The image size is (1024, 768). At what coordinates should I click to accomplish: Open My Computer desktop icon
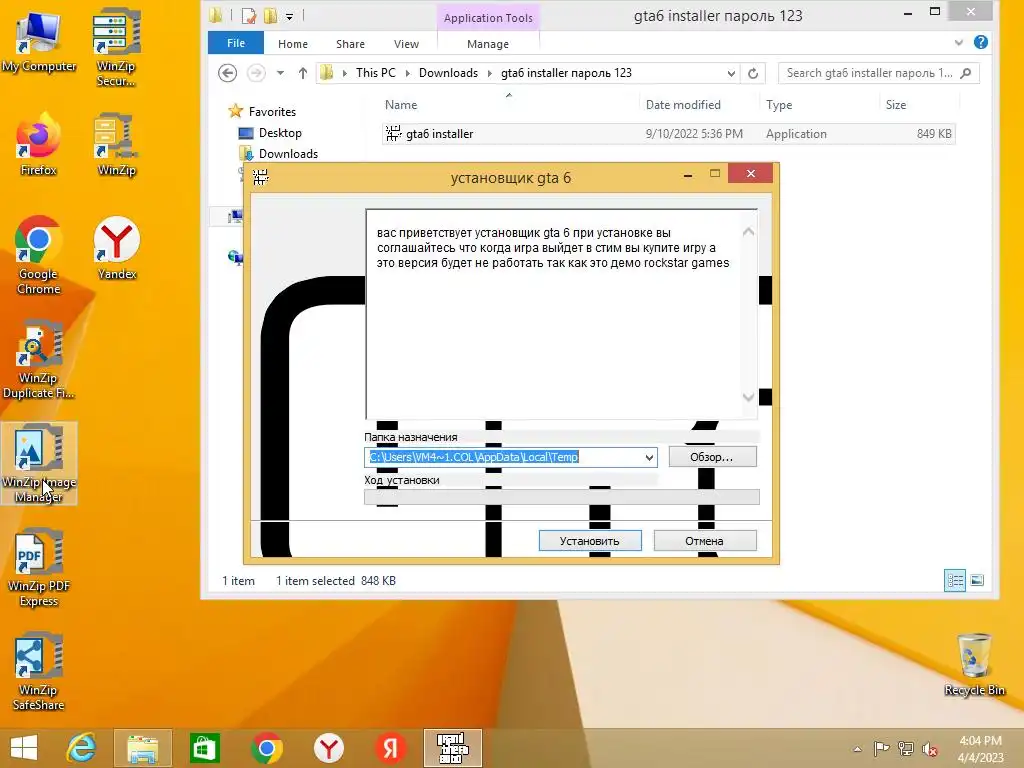39,40
